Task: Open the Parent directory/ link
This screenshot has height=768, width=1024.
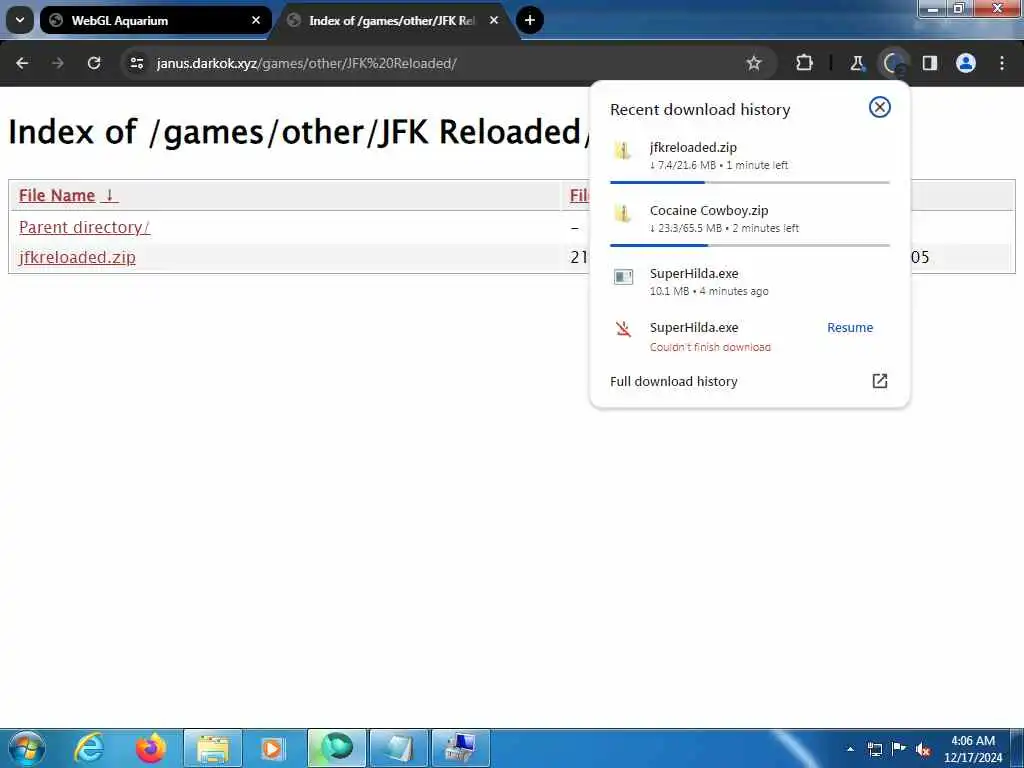Action: [84, 227]
